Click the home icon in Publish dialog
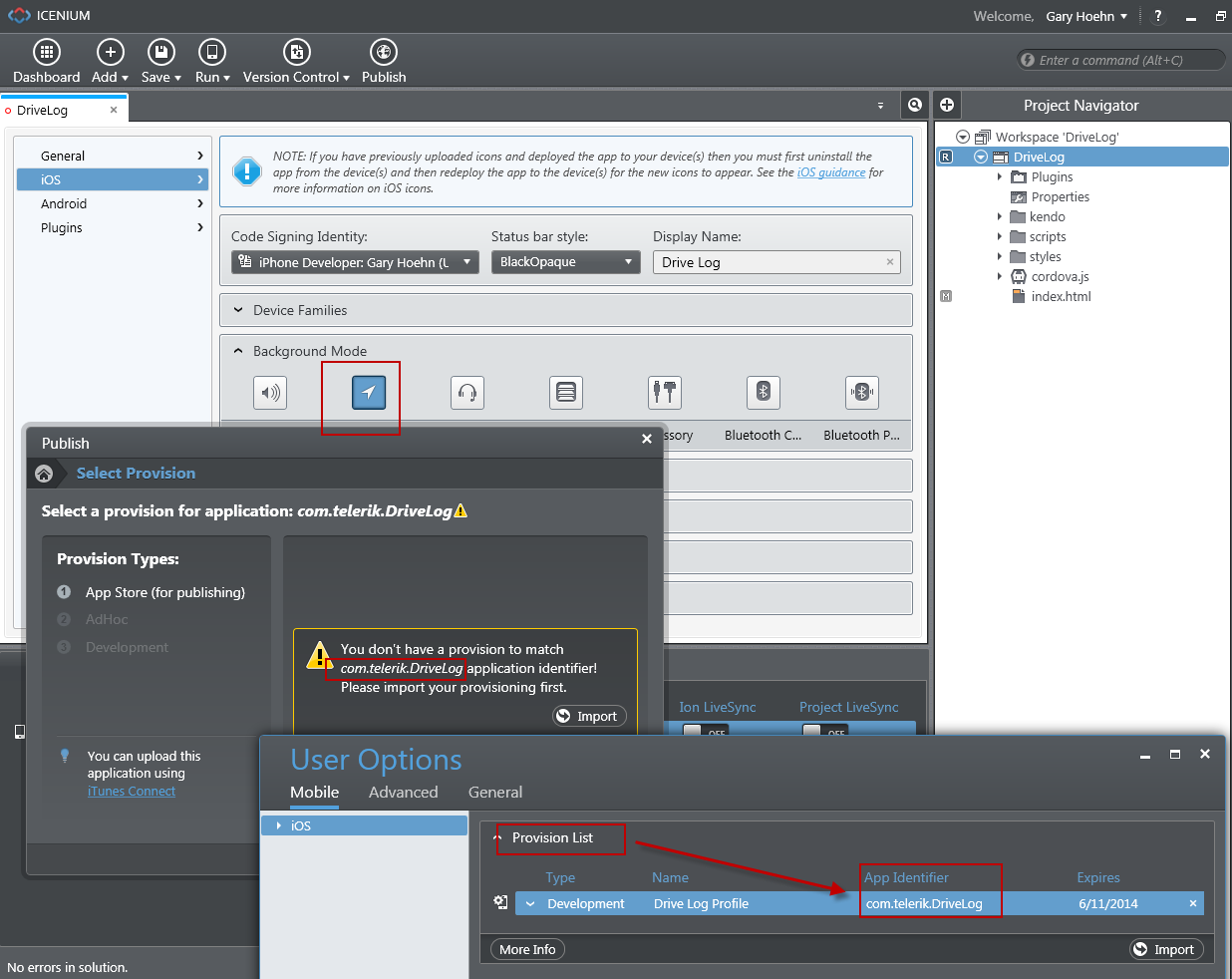 [44, 474]
